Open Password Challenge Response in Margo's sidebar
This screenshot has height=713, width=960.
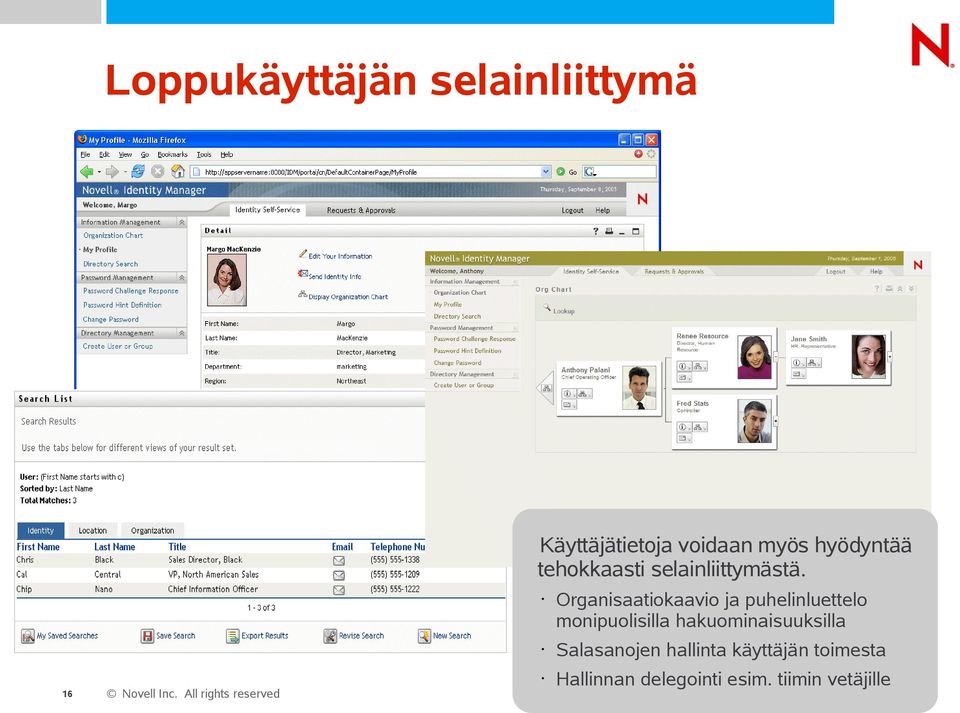coord(130,291)
